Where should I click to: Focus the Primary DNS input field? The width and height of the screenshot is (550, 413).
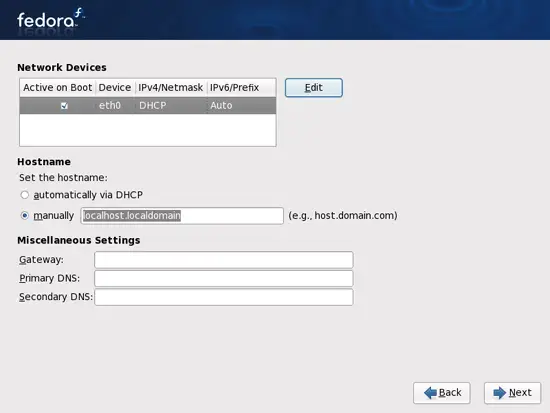tap(224, 278)
